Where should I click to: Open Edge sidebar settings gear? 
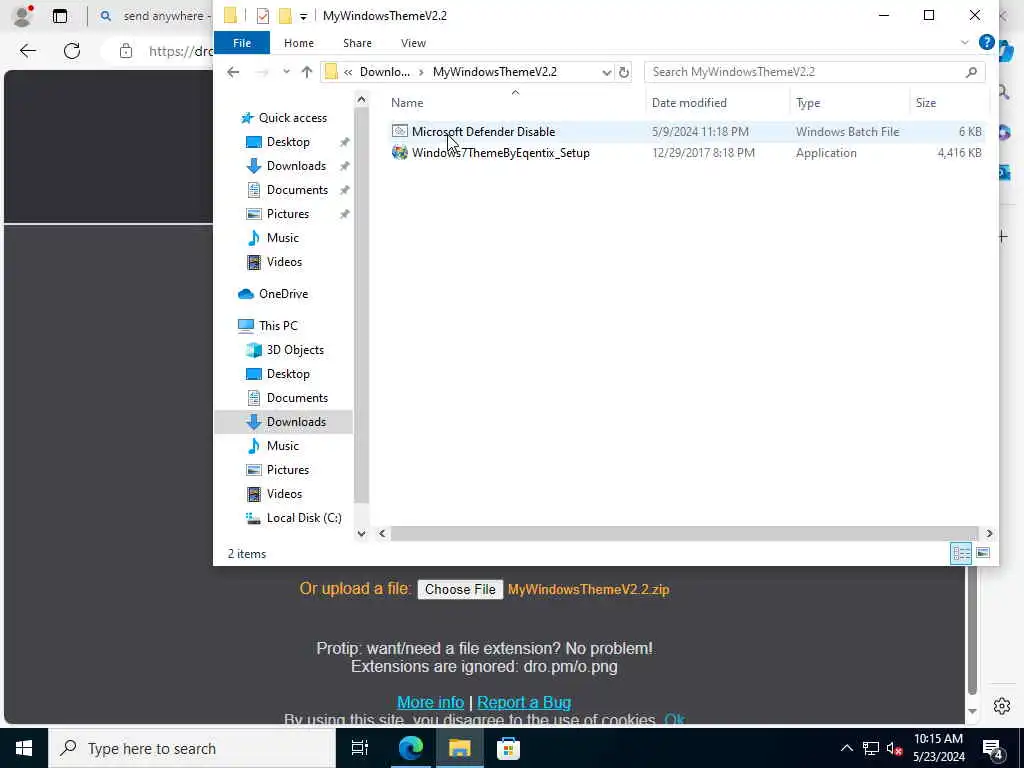(x=1002, y=706)
